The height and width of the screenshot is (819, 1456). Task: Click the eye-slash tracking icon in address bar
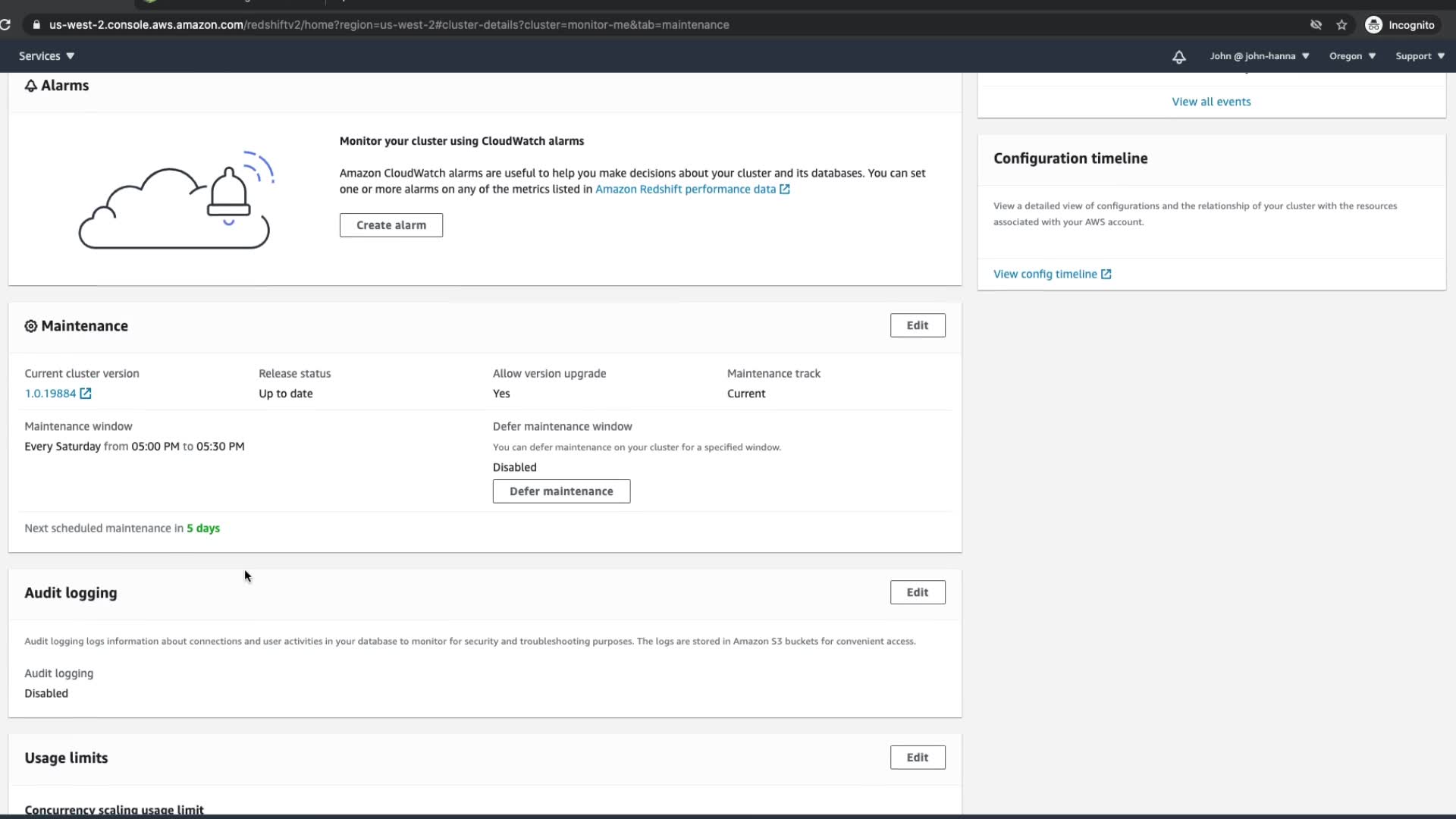pos(1316,25)
